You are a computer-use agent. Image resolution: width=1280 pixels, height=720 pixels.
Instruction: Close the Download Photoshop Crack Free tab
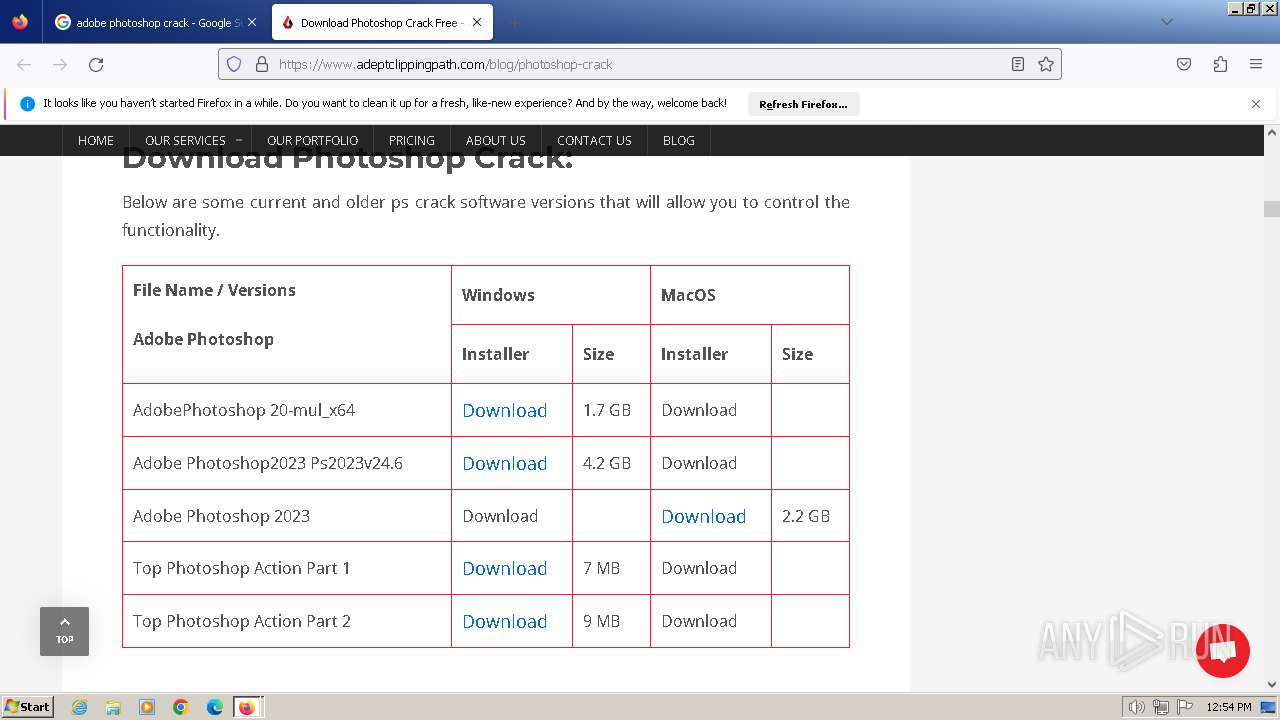(x=477, y=22)
